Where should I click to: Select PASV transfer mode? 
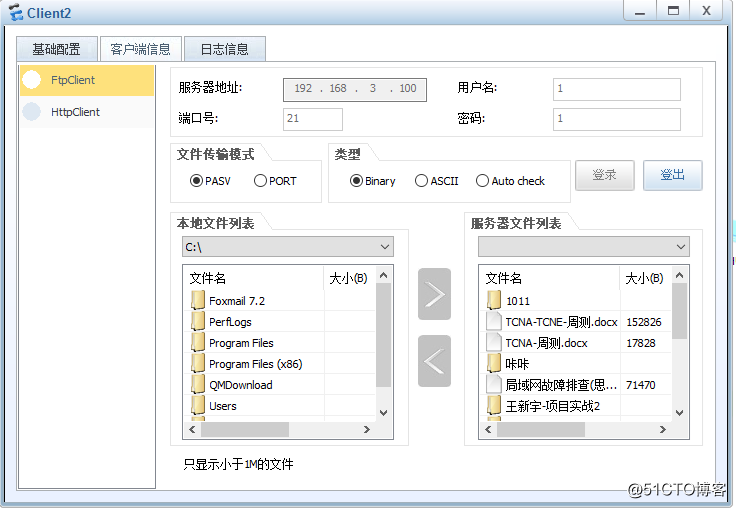coord(210,181)
